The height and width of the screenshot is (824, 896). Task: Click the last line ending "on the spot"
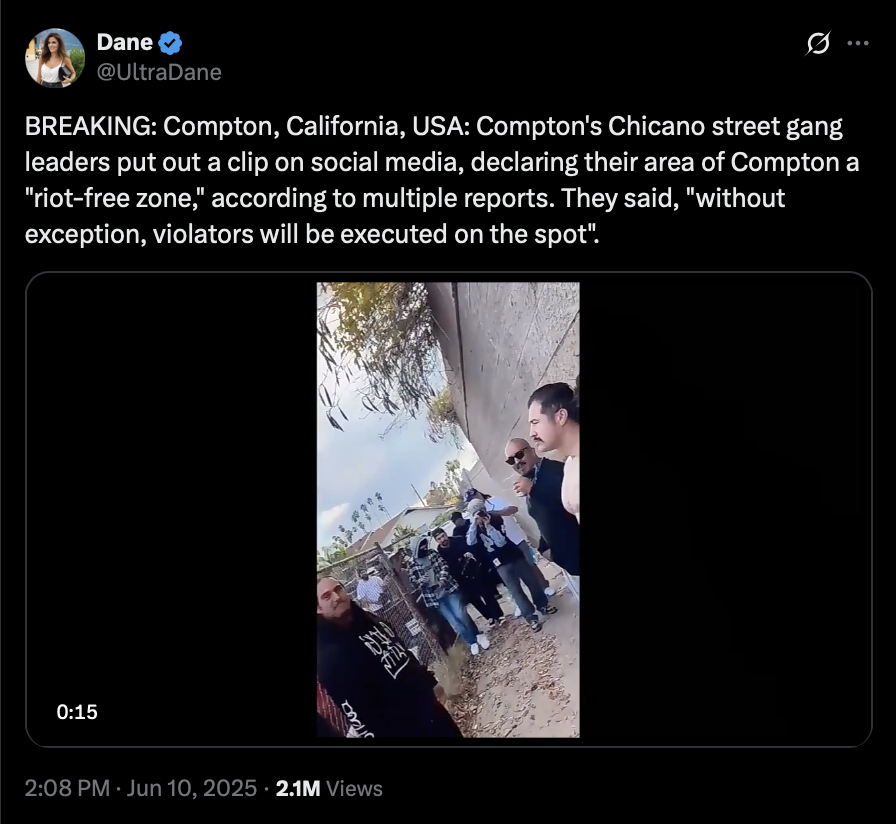click(x=312, y=234)
